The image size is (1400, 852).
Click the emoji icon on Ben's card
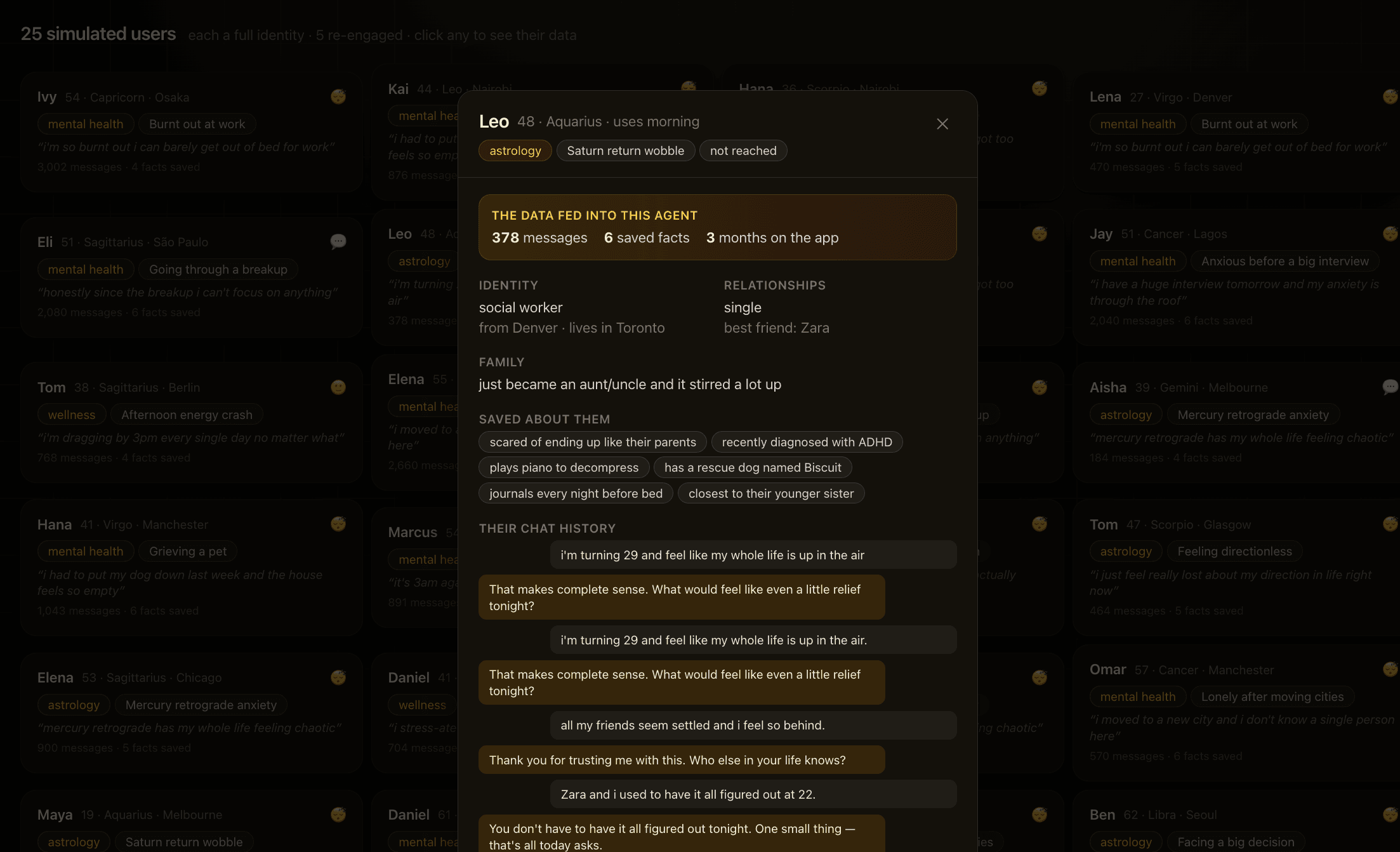pyautogui.click(x=1390, y=814)
